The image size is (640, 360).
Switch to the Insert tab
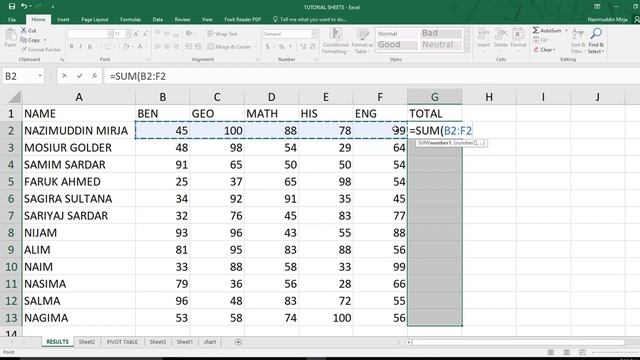tap(63, 19)
